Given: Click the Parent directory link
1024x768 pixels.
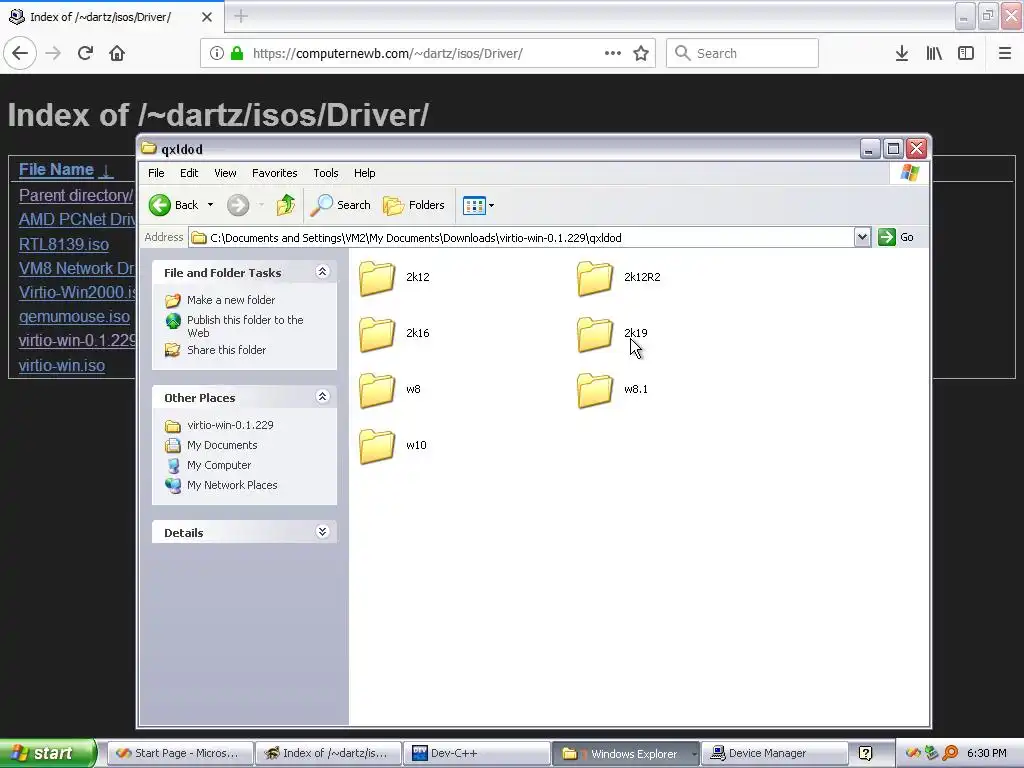Looking at the screenshot, I should pyautogui.click(x=76, y=195).
